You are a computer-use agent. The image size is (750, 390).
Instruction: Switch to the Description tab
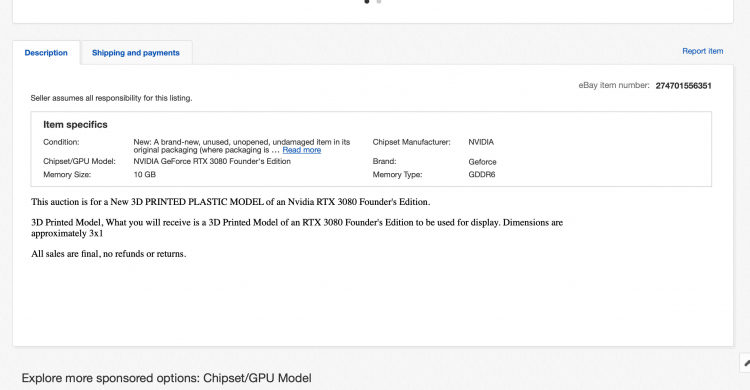pos(46,53)
